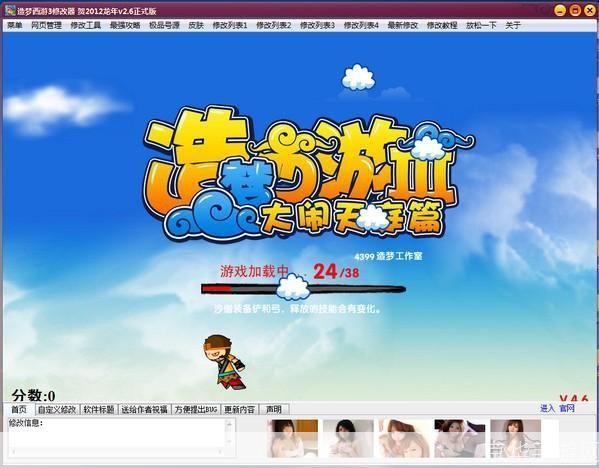Open the 修改教程 menu
This screenshot has width=599, height=468.
(442, 26)
